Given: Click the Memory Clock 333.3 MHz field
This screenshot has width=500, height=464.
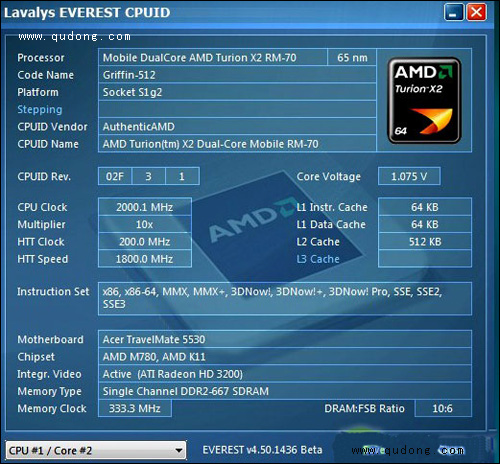Looking at the screenshot, I should (135, 408).
